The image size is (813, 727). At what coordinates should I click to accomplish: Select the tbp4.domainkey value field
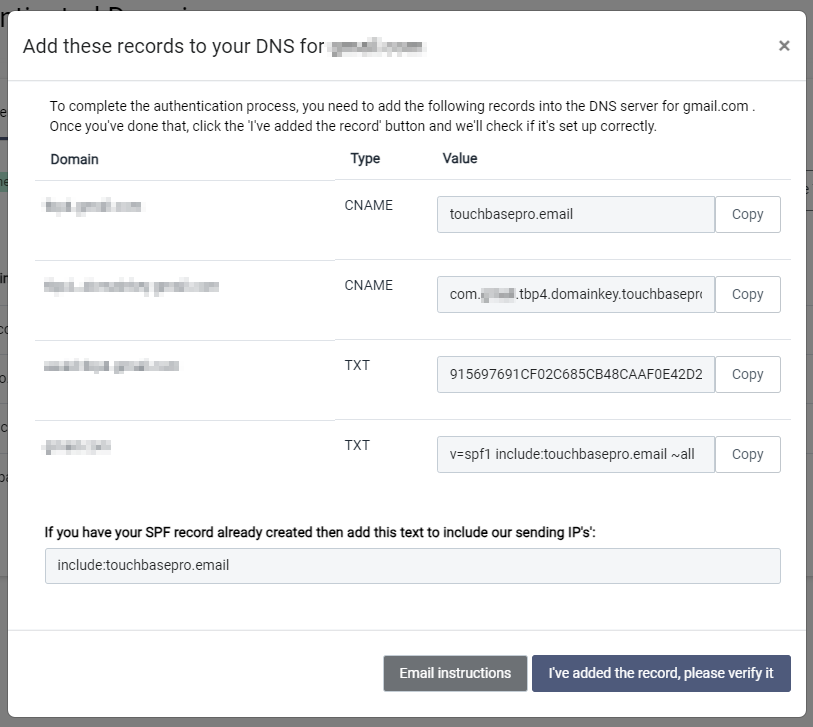tap(576, 294)
